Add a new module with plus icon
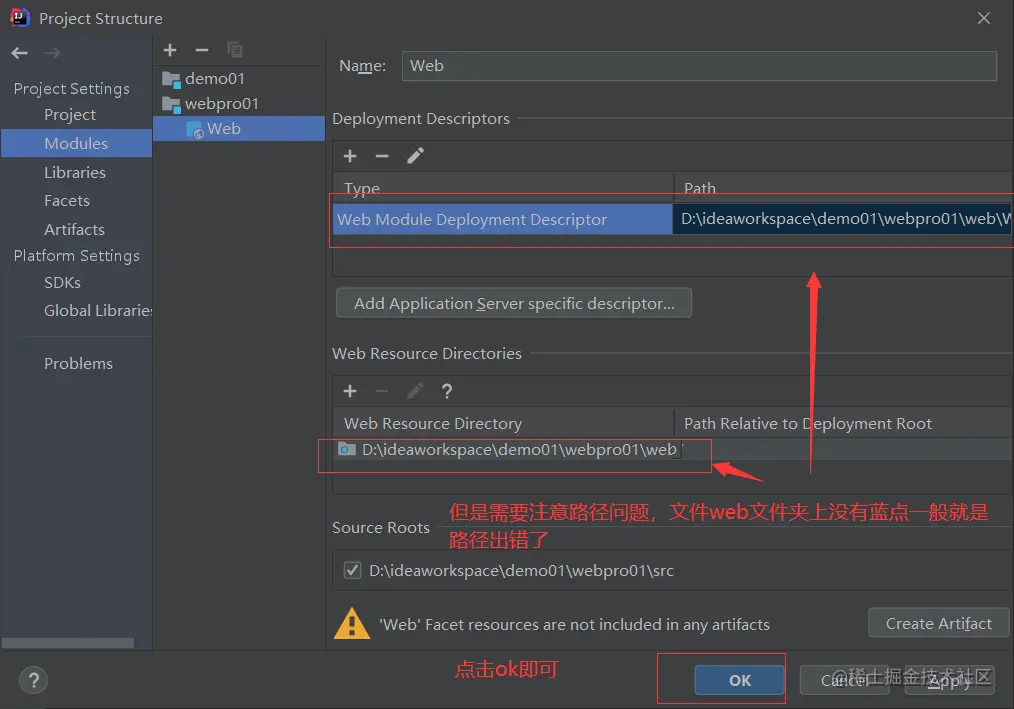Viewport: 1014px width, 709px height. (170, 50)
